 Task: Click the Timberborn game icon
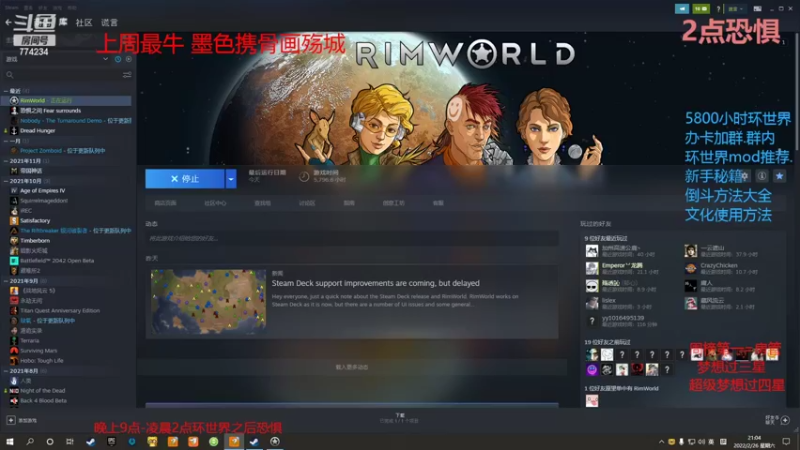[x=14, y=240]
